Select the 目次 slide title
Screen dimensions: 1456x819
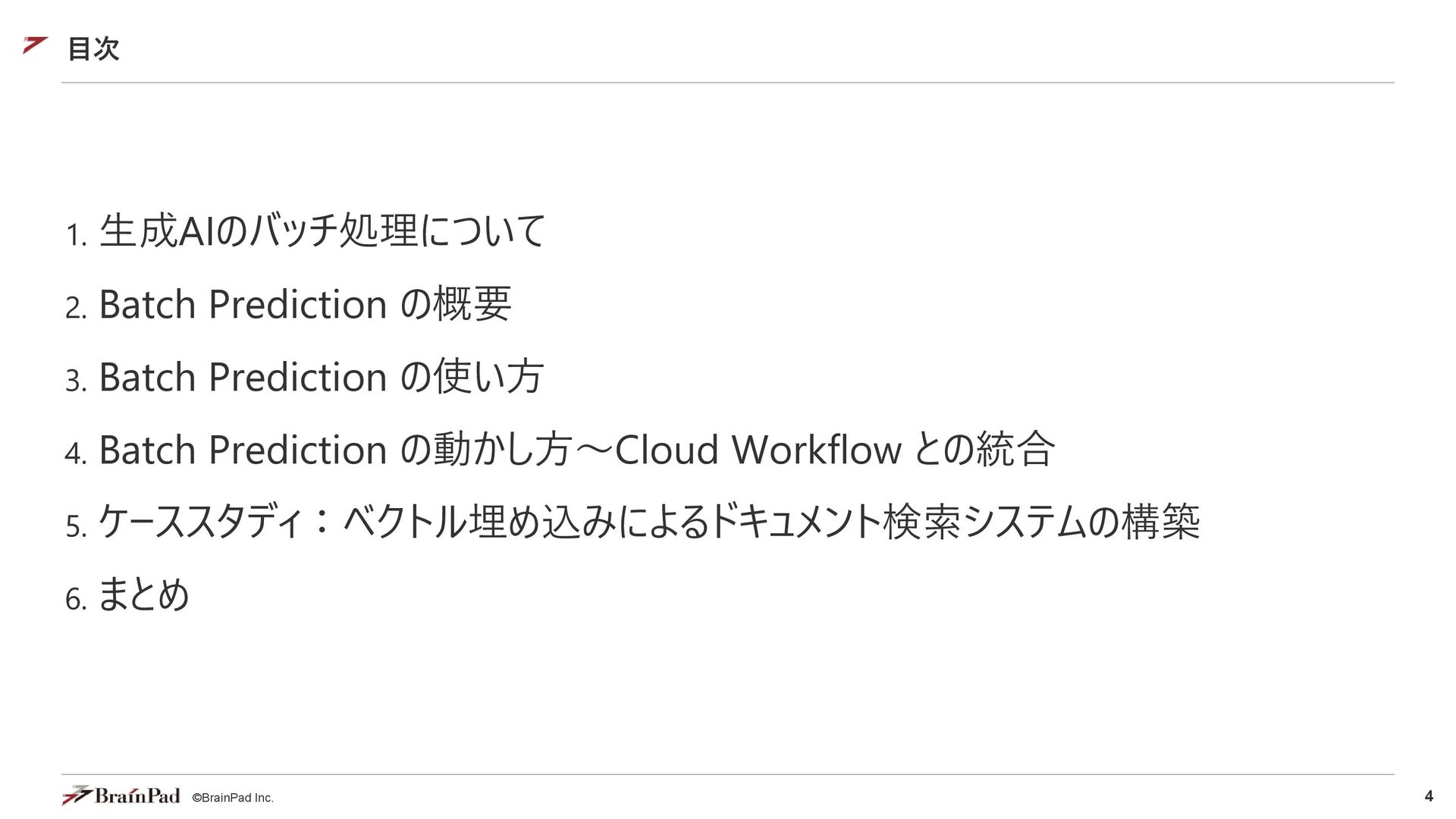pyautogui.click(x=93, y=49)
